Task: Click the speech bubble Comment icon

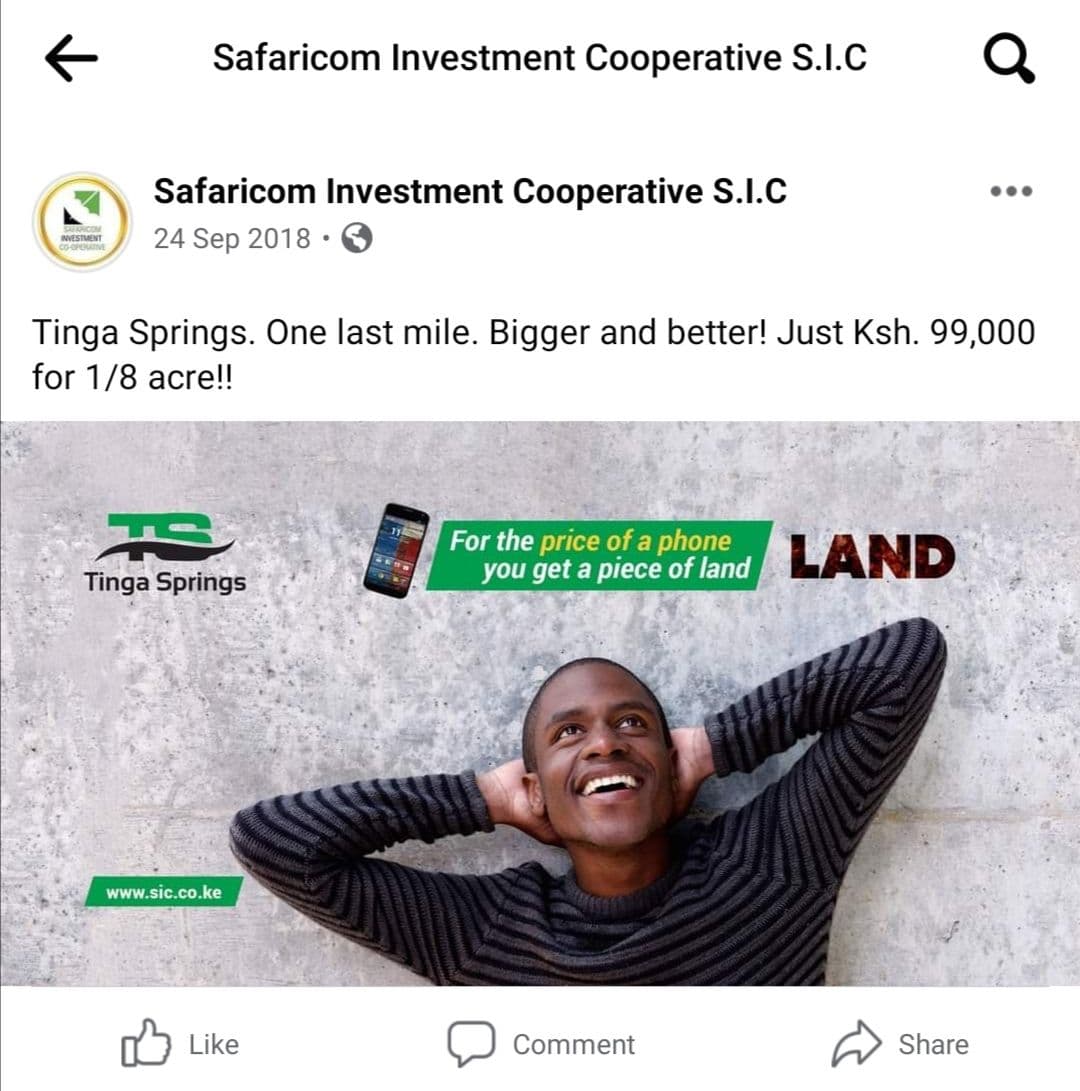Action: coord(471,1044)
